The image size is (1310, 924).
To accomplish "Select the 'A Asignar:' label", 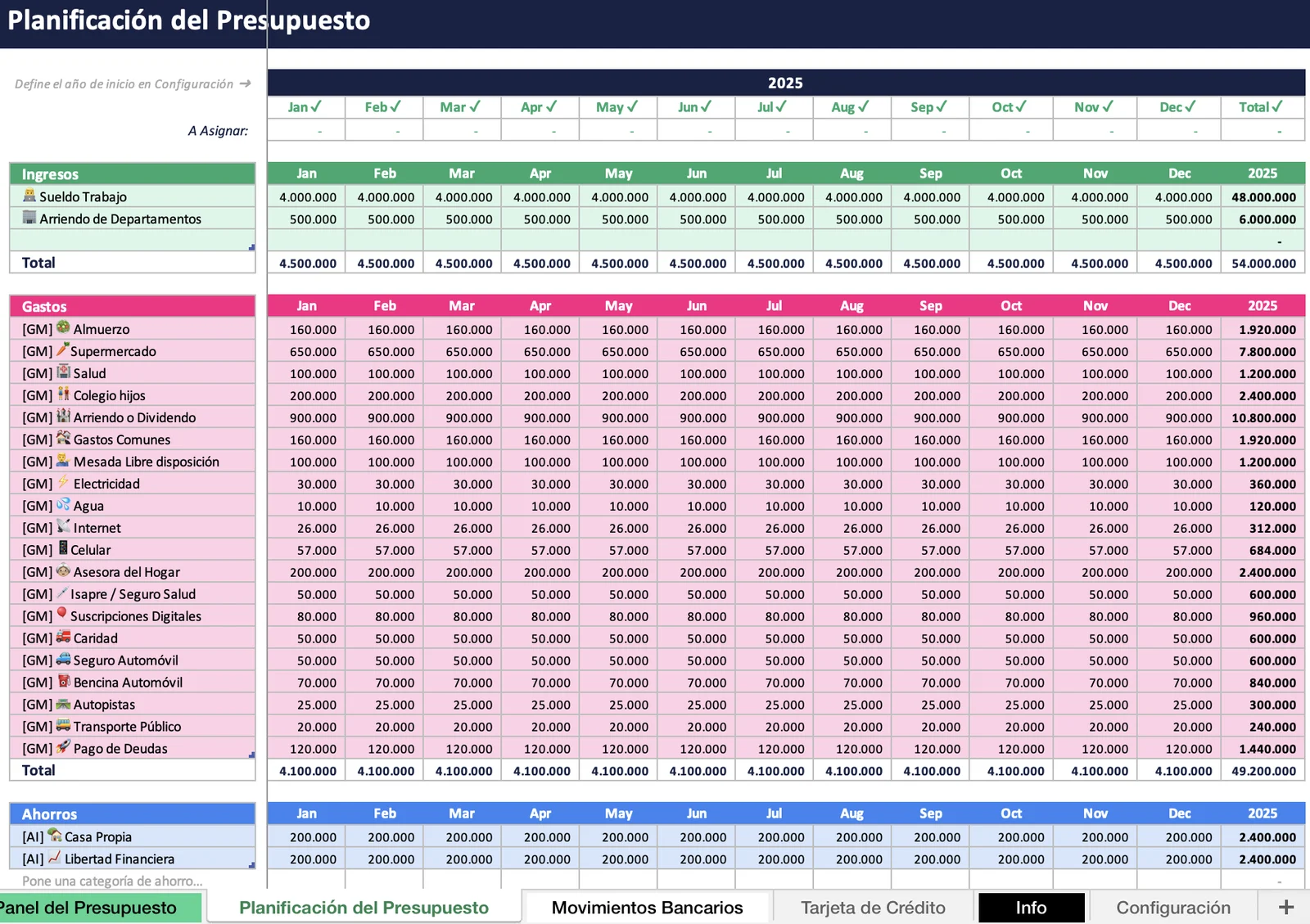I will click(218, 131).
